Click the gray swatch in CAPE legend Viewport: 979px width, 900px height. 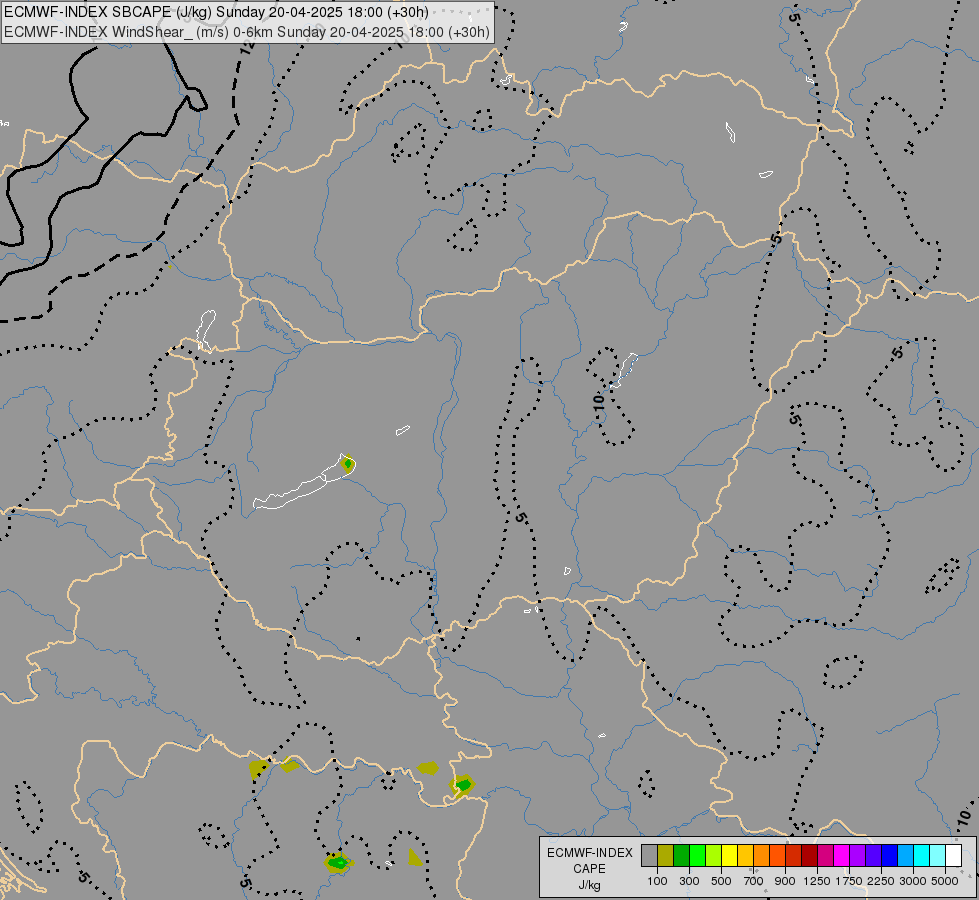649,855
